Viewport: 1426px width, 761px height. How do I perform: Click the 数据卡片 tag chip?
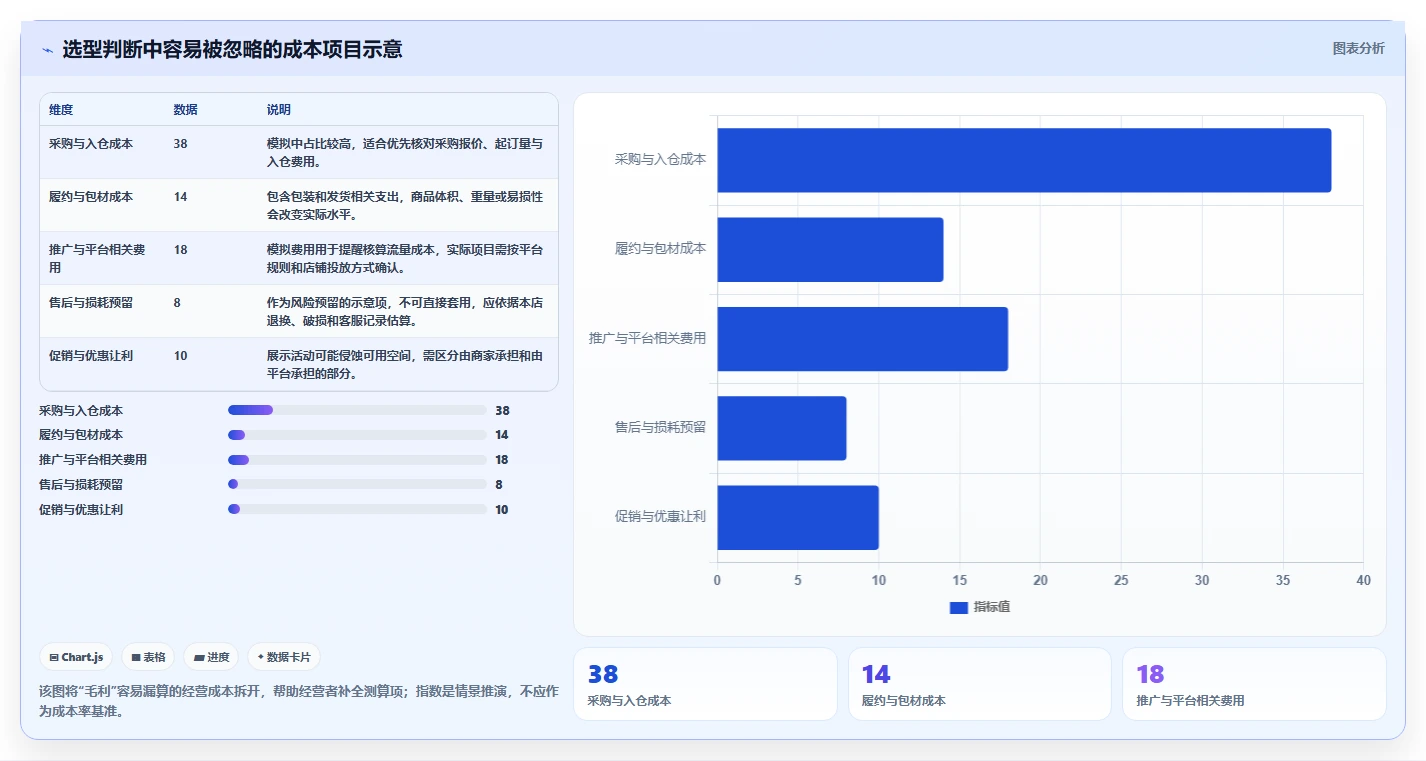(284, 657)
